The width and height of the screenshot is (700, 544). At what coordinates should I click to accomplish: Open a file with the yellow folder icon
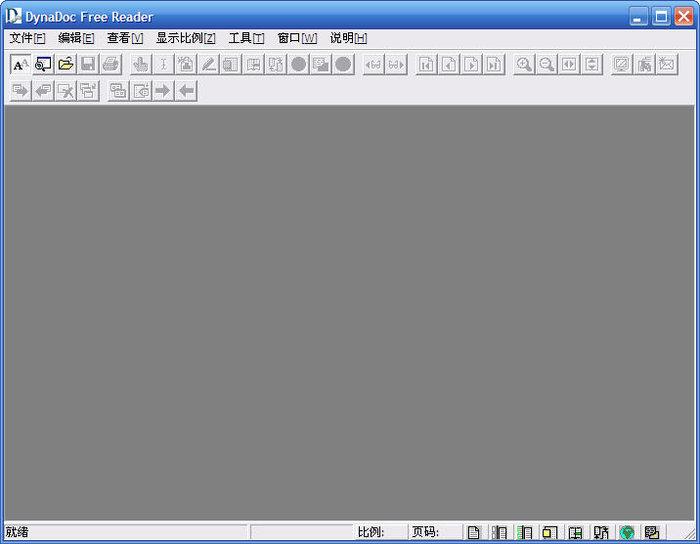[66, 65]
